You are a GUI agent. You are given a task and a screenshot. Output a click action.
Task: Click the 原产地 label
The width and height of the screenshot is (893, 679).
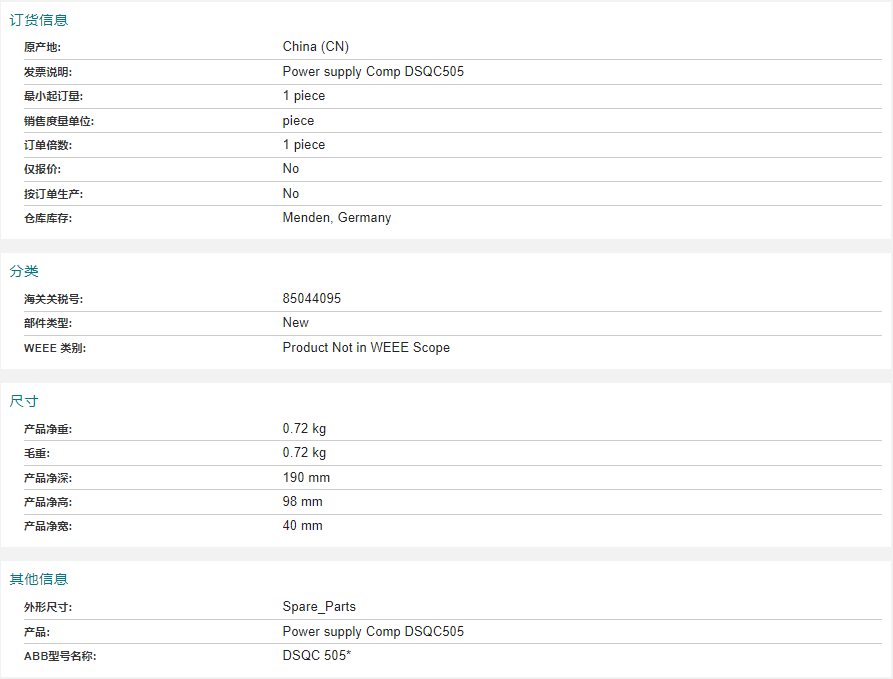click(x=42, y=47)
